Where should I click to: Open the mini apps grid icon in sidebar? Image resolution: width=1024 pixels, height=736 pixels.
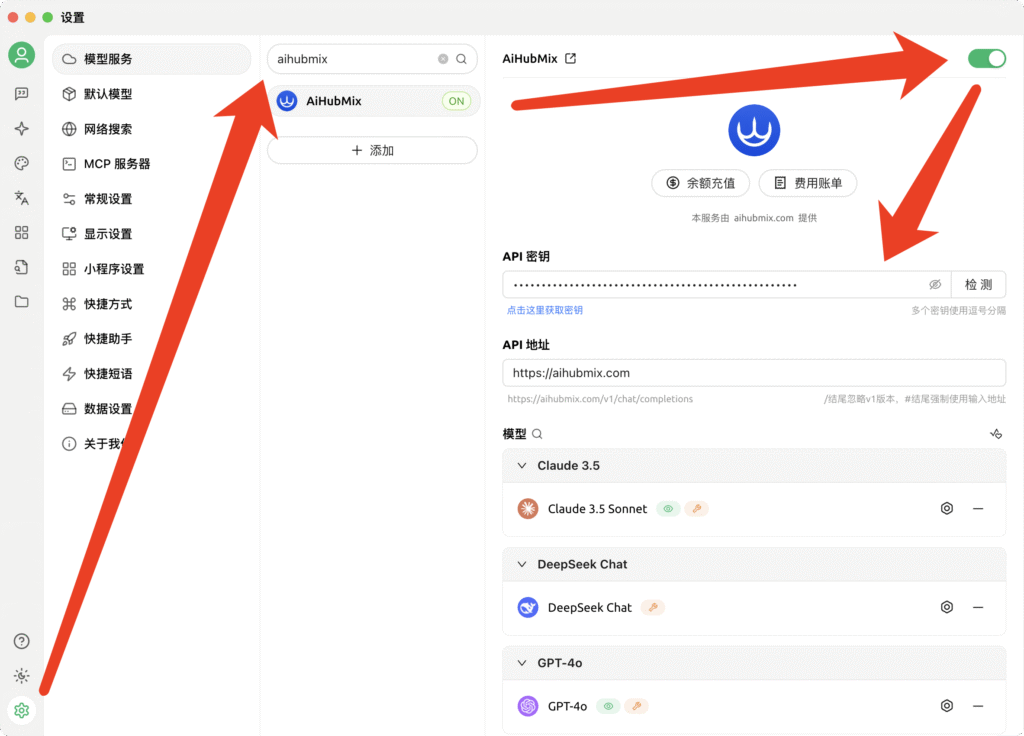point(22,233)
